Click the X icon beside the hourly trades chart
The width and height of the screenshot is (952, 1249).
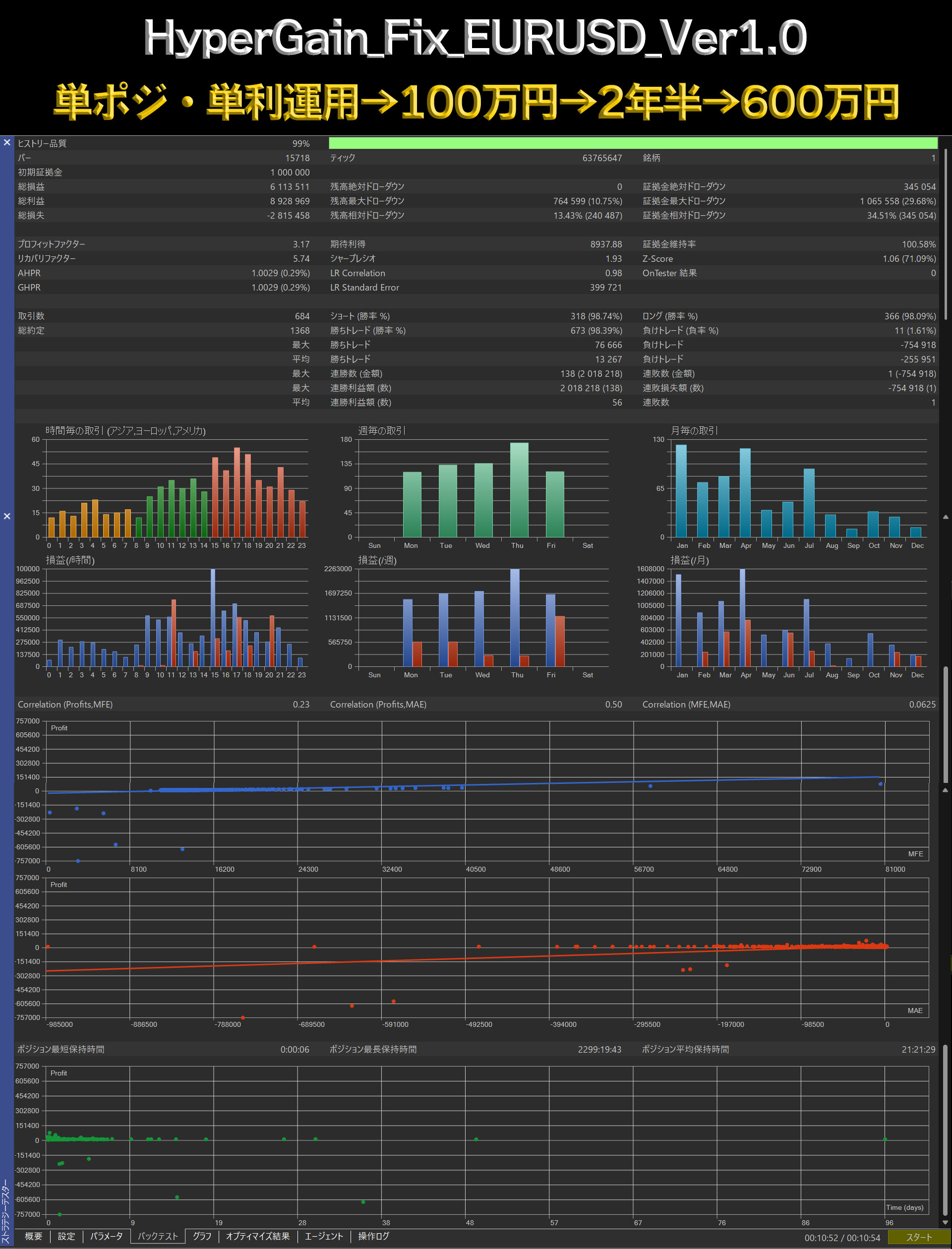tap(7, 516)
